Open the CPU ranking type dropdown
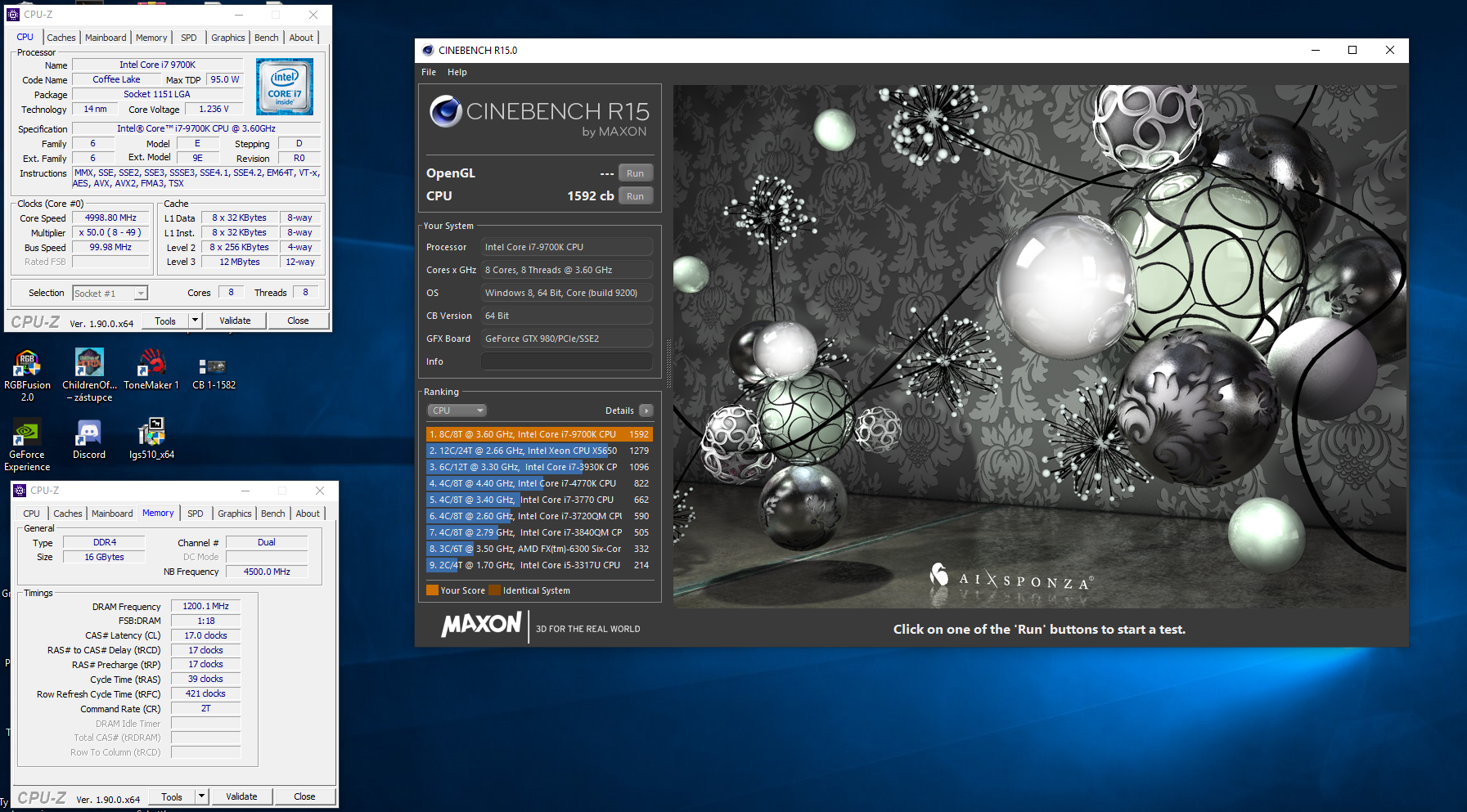This screenshot has width=1467, height=812. (x=457, y=410)
